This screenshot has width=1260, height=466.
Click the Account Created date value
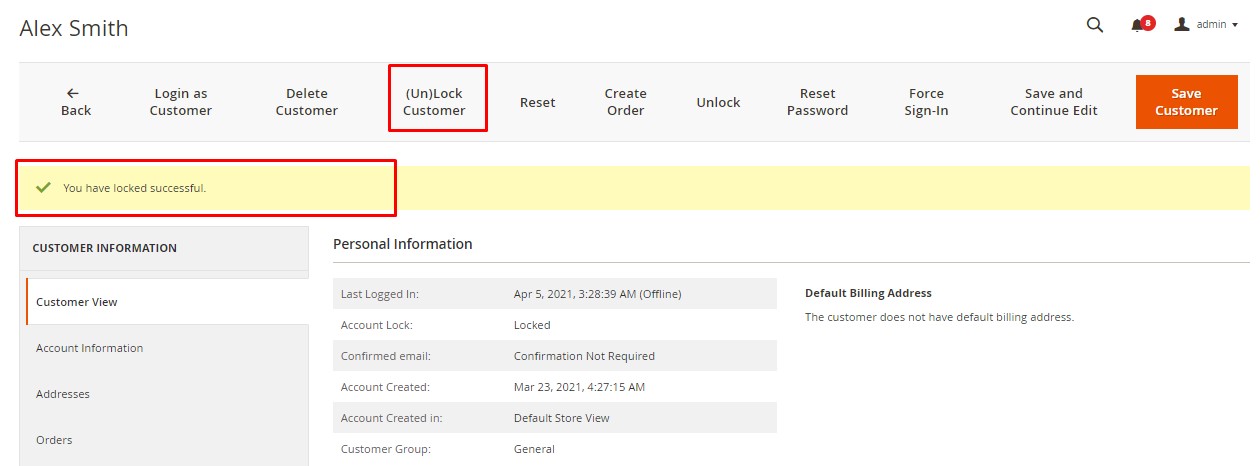[579, 387]
